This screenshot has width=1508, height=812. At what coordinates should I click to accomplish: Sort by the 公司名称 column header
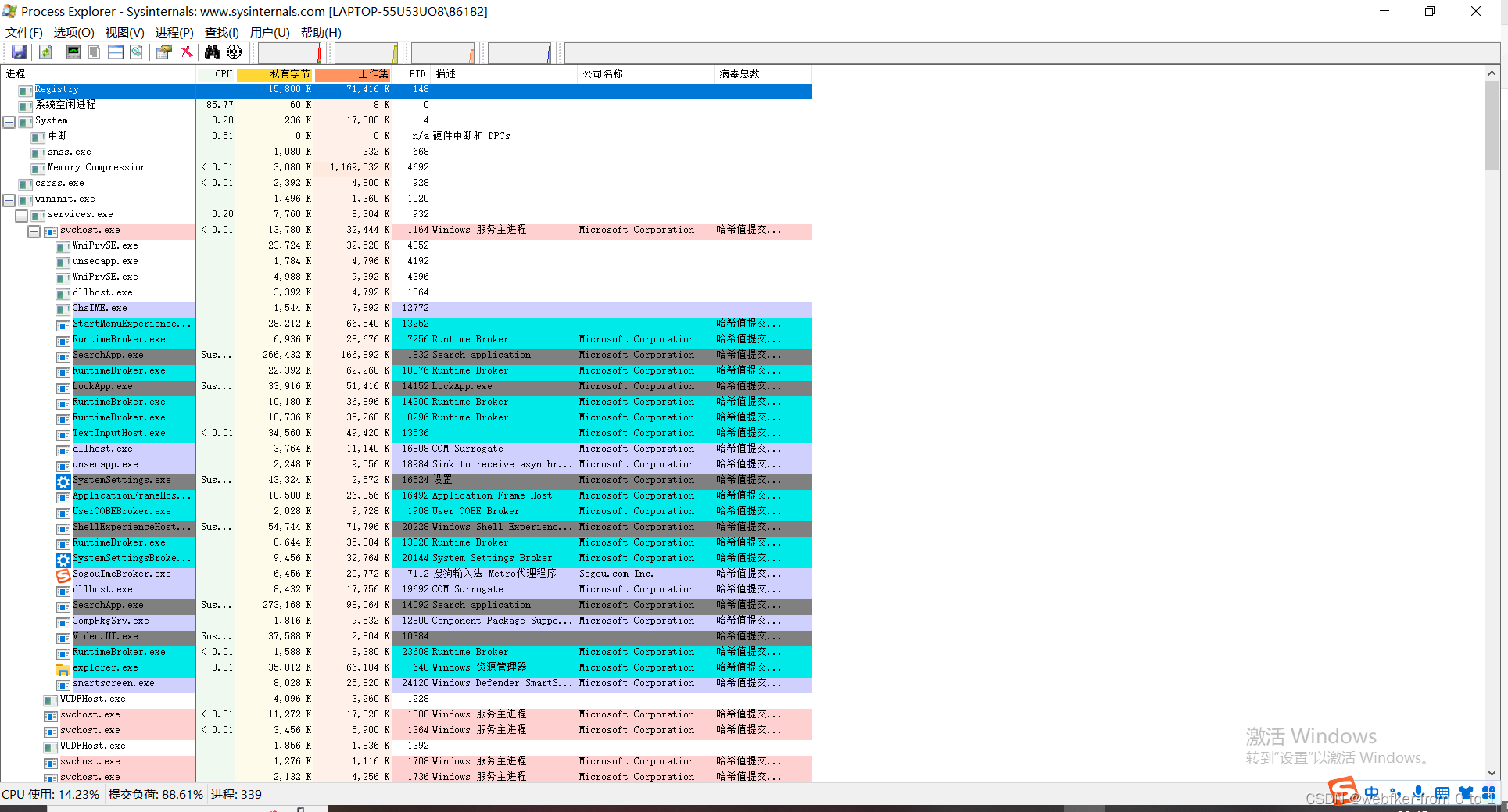(x=647, y=74)
